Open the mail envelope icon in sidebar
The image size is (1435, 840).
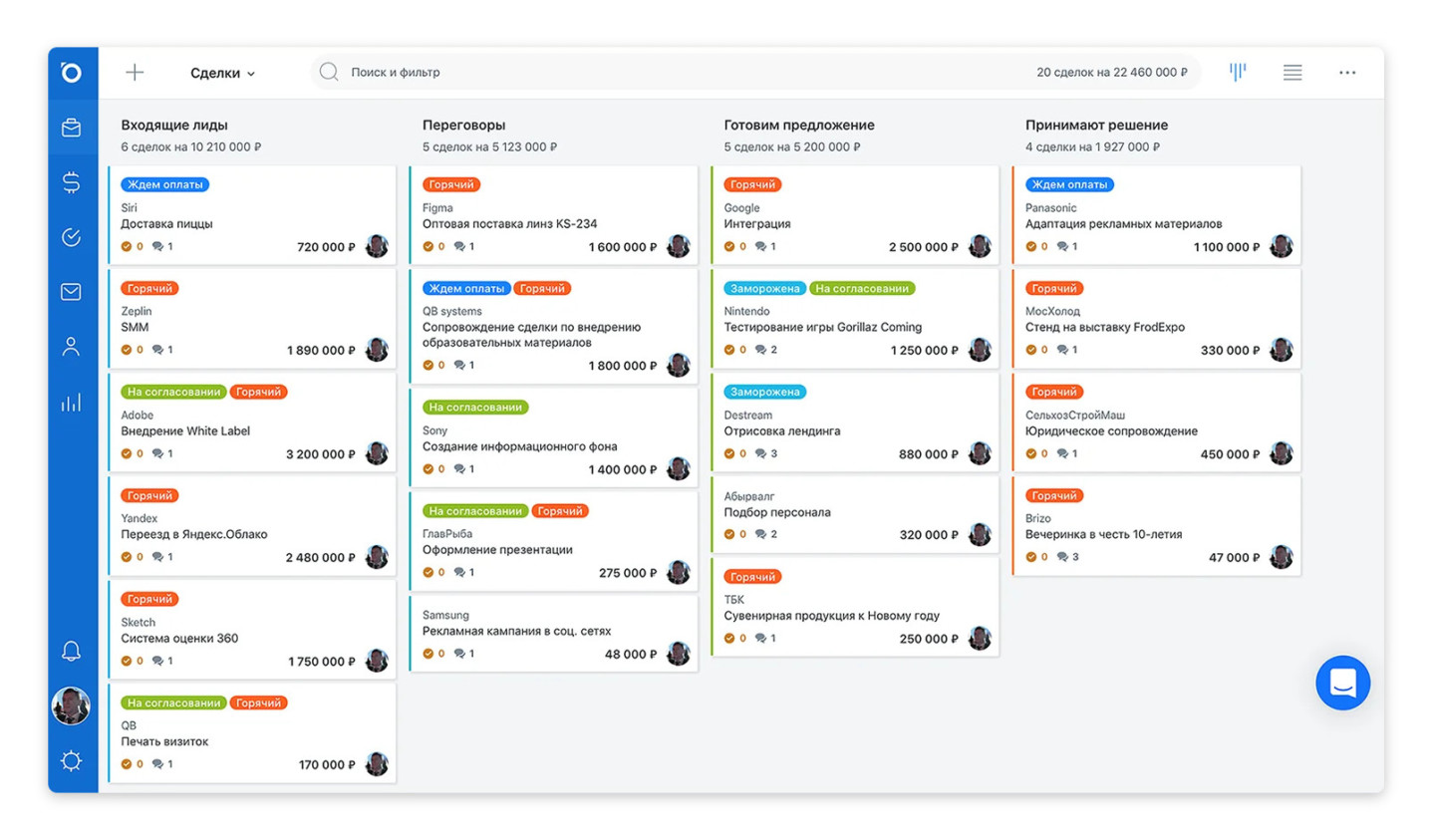point(71,292)
